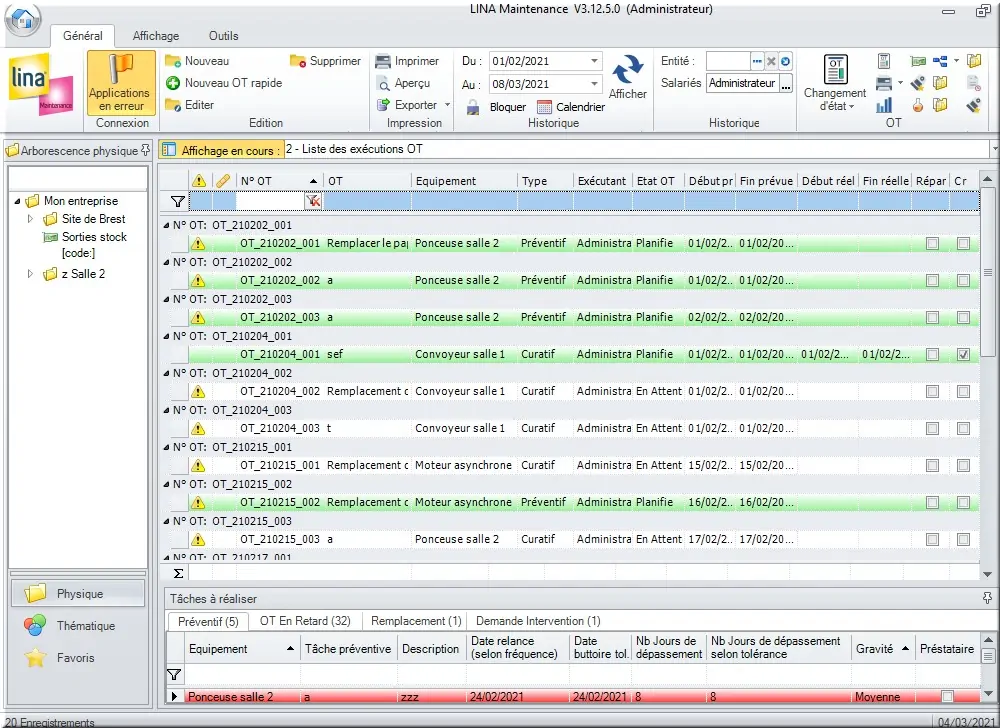1000x728 pixels.
Task: Click flask icon in OT group
Action: [x=918, y=105]
